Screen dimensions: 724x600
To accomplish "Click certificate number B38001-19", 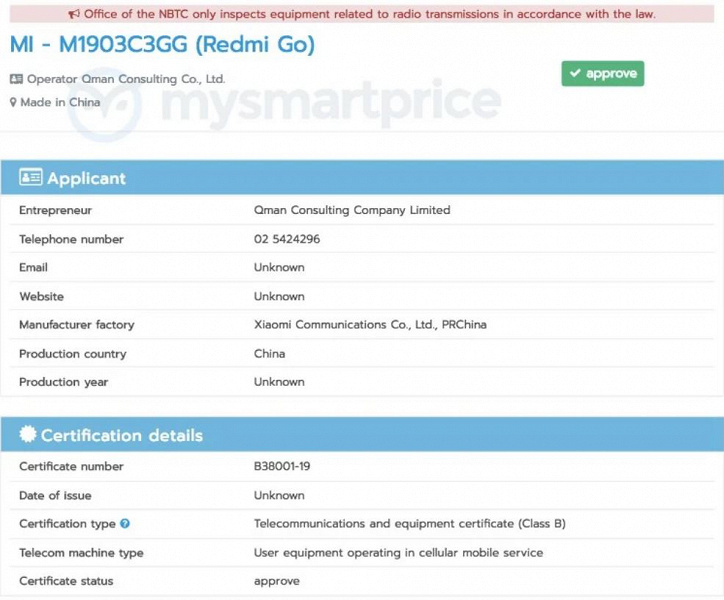I will coord(282,467).
